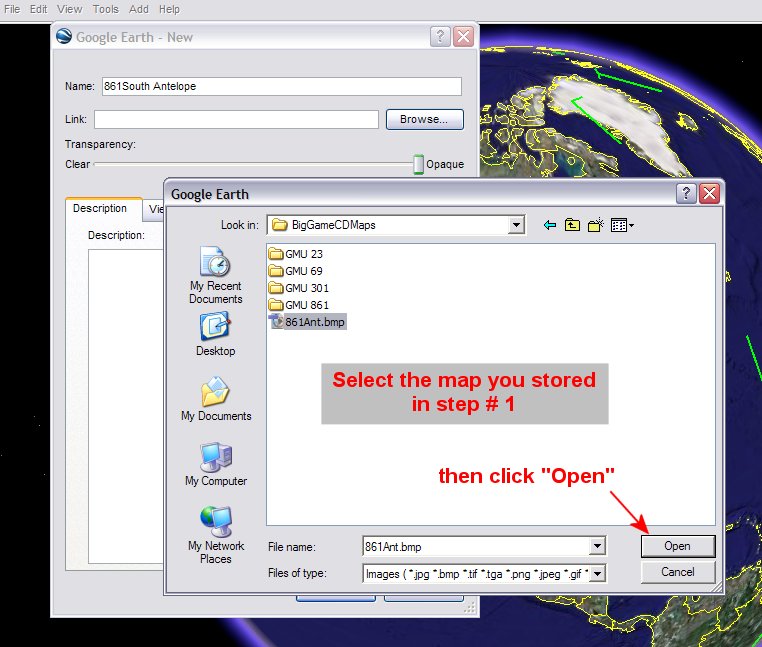This screenshot has width=762, height=647.
Task: Switch to the Description tab
Action: [x=104, y=209]
